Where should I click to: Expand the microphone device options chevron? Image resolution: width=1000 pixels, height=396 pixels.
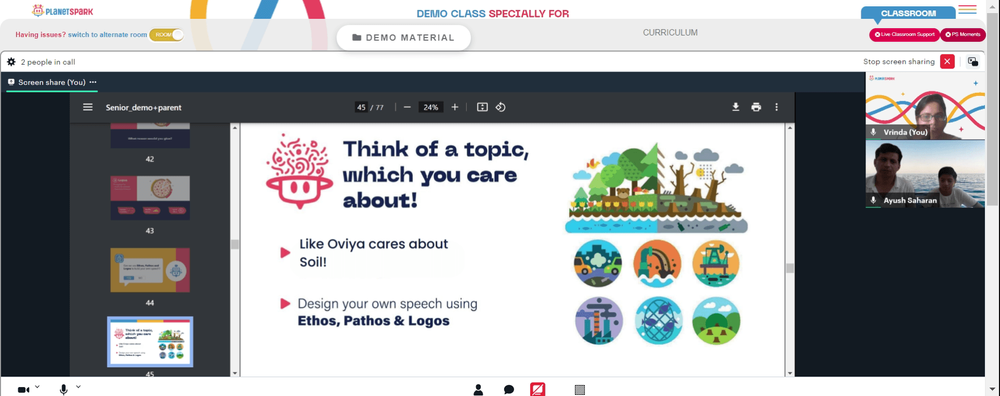[78, 386]
